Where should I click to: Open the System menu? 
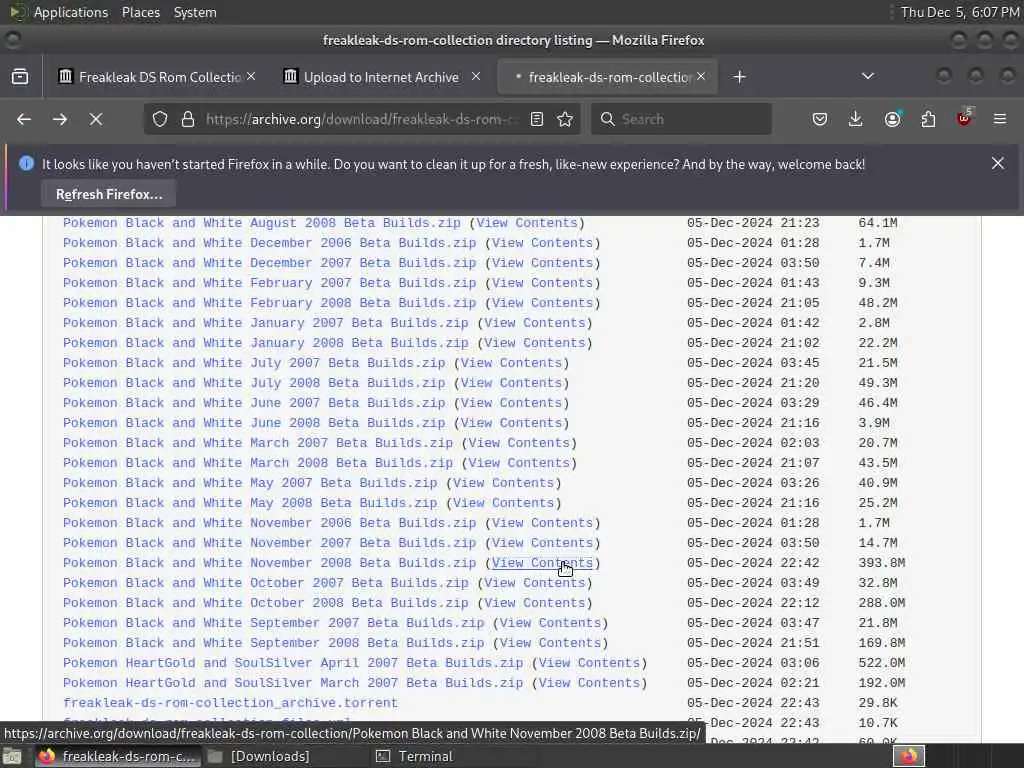click(195, 12)
